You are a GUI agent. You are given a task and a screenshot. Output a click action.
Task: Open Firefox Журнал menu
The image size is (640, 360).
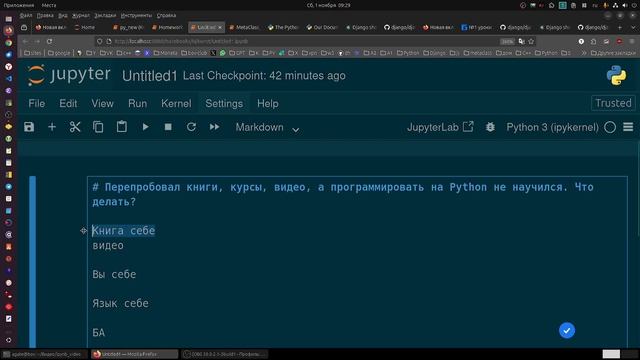tap(80, 16)
